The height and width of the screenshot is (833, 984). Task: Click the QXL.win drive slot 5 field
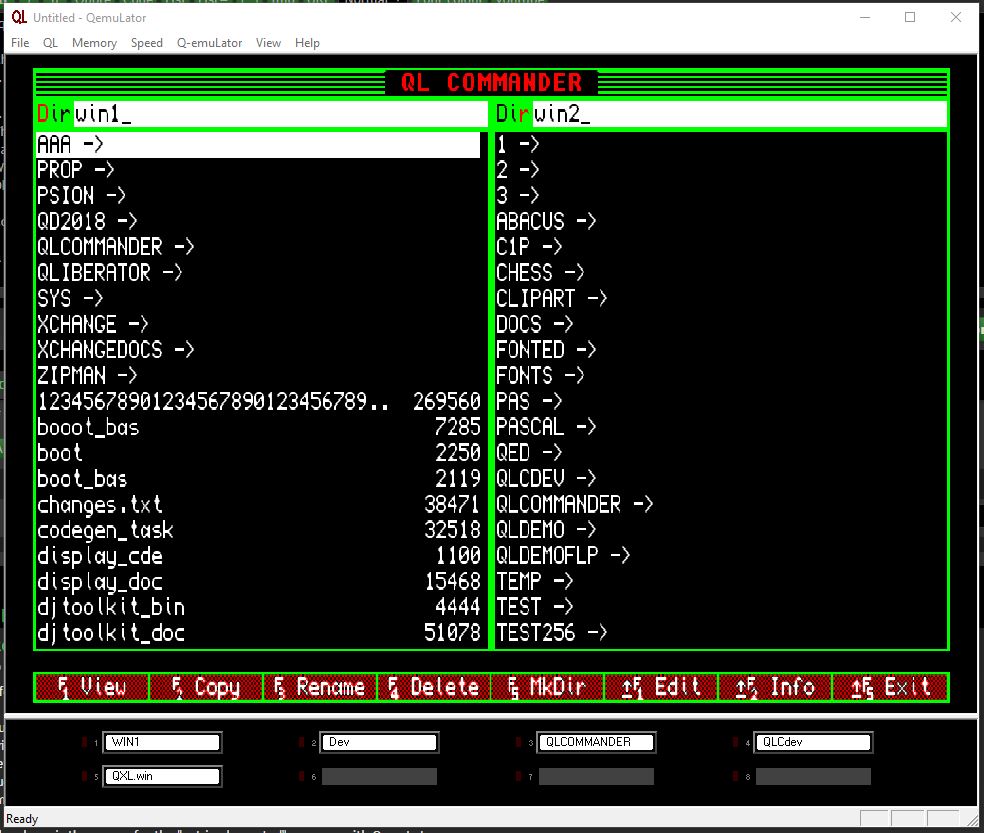coord(162,777)
